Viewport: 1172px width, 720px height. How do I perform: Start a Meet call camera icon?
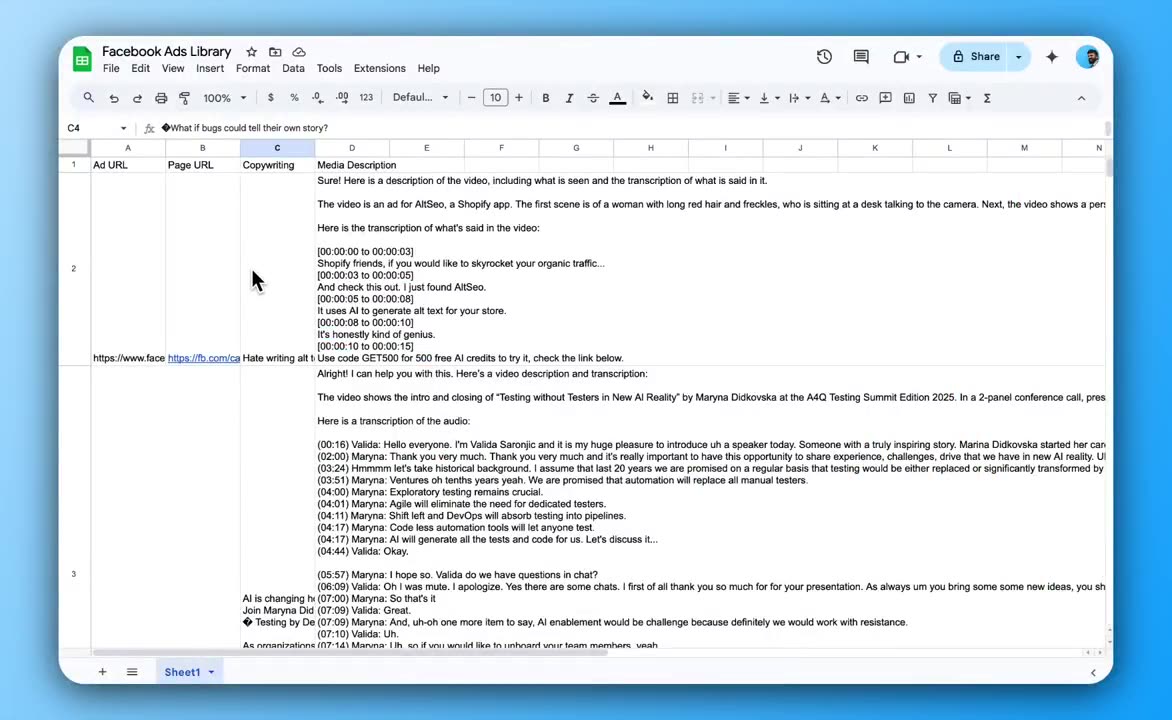[x=901, y=57]
